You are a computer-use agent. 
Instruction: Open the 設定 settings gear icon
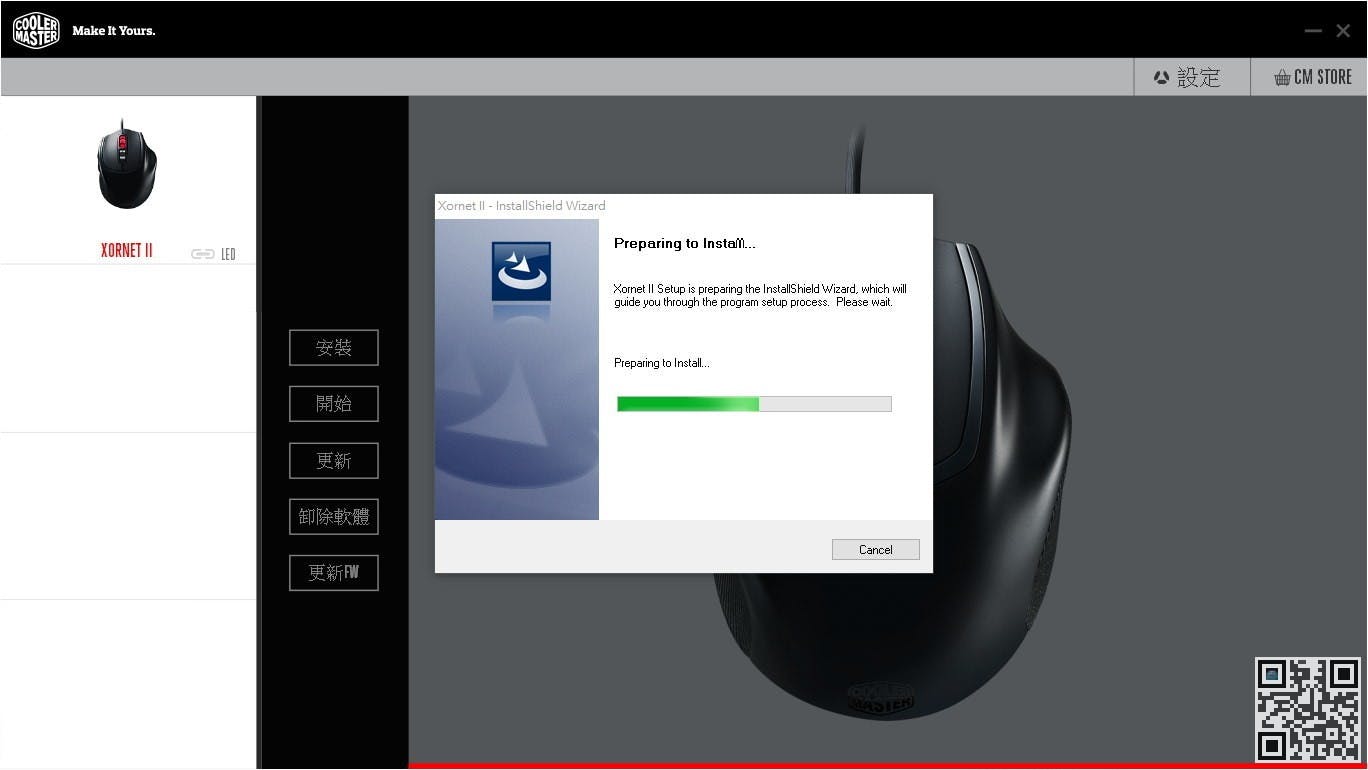point(1161,77)
